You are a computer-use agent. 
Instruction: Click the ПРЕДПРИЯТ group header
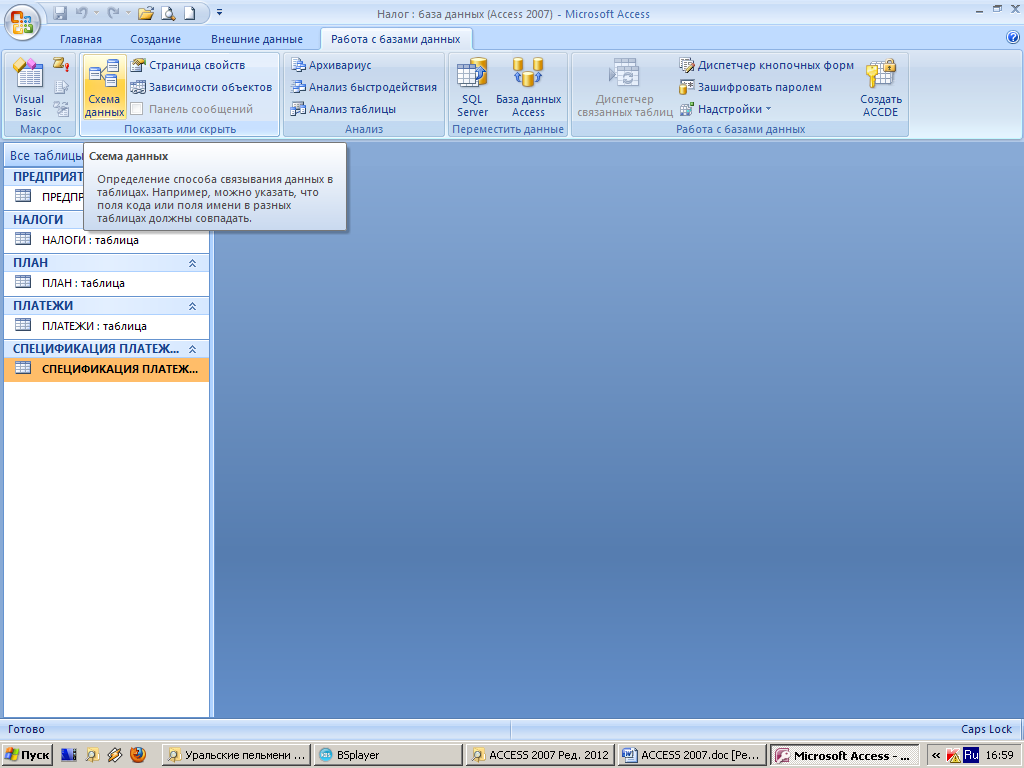coord(44,176)
